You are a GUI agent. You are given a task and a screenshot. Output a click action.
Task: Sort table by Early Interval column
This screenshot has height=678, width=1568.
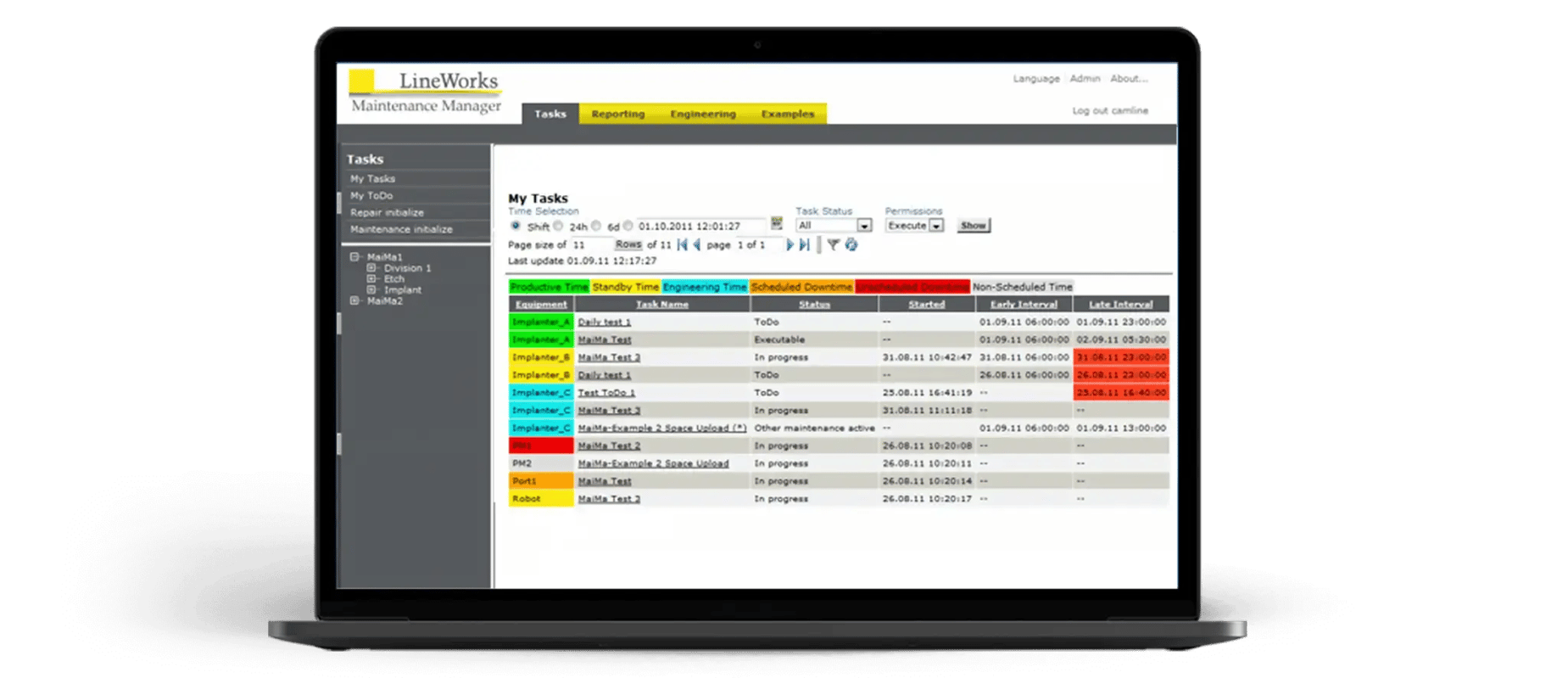1024,305
